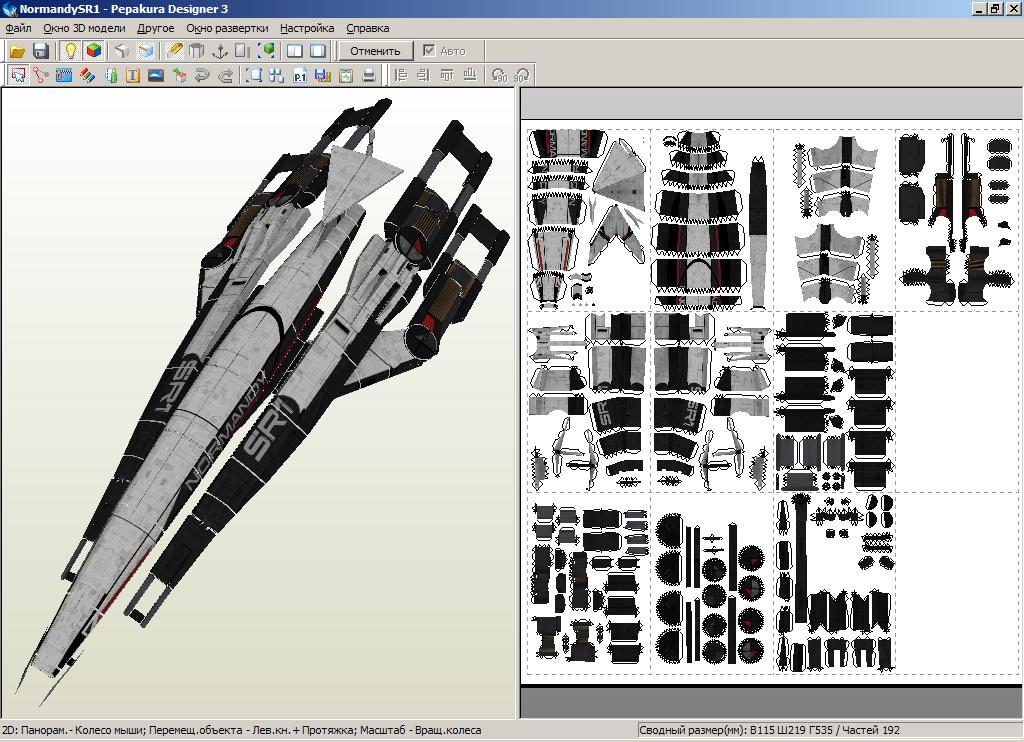
Task: Select the blue insert image tool
Action: pyautogui.click(x=155, y=75)
